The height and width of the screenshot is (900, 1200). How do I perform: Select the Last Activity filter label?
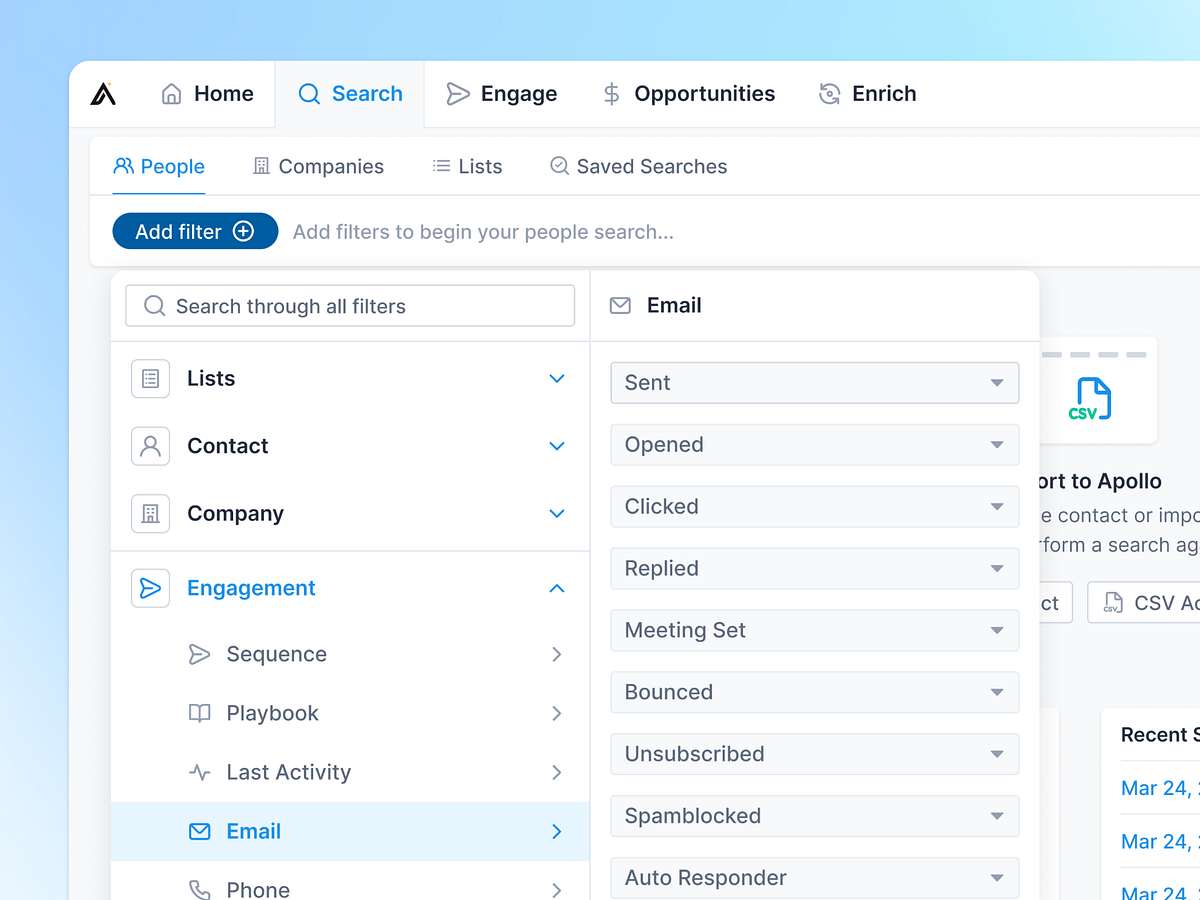coord(289,772)
